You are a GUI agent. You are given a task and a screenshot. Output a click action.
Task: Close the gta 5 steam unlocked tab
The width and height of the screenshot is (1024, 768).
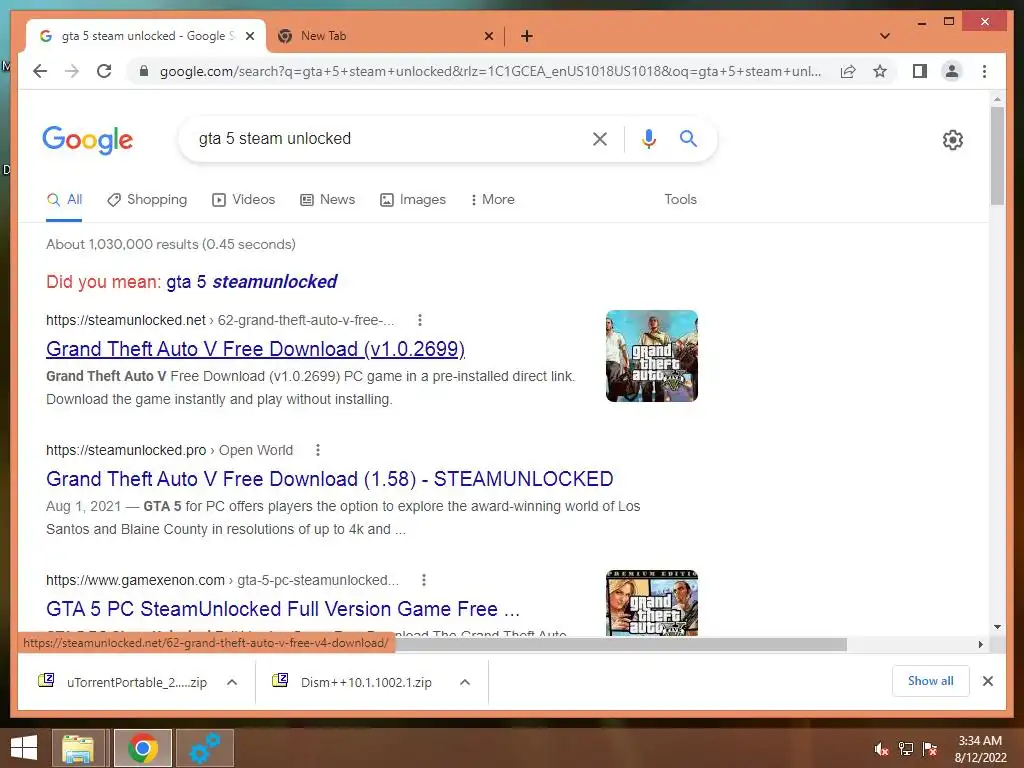pos(249,37)
